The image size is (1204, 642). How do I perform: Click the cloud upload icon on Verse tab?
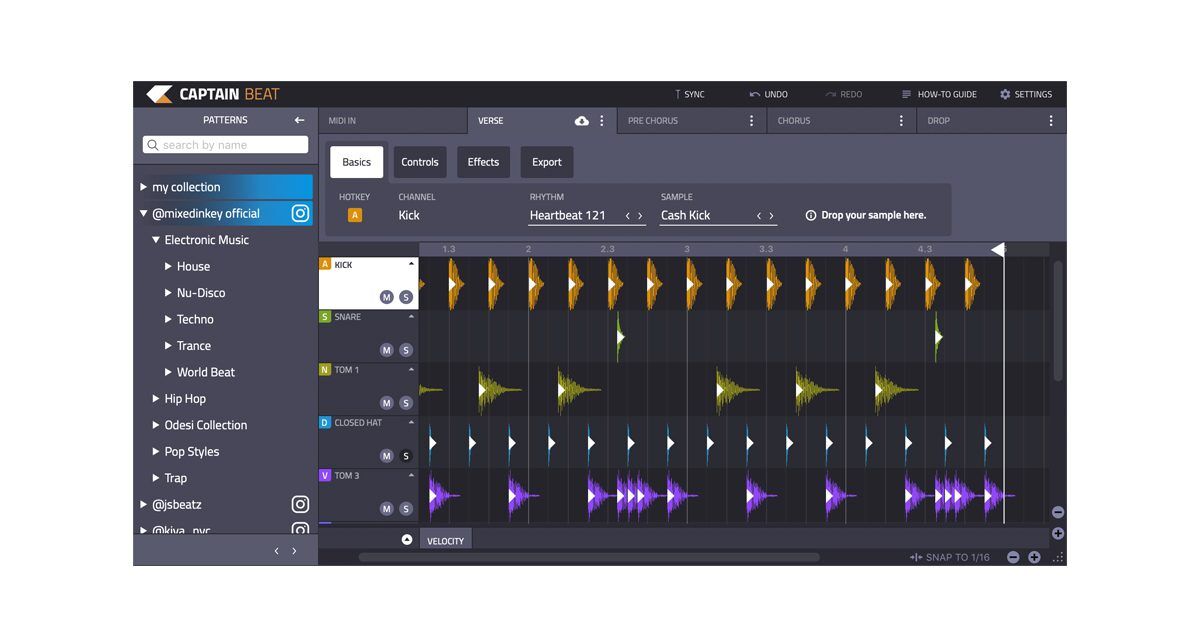coord(582,121)
